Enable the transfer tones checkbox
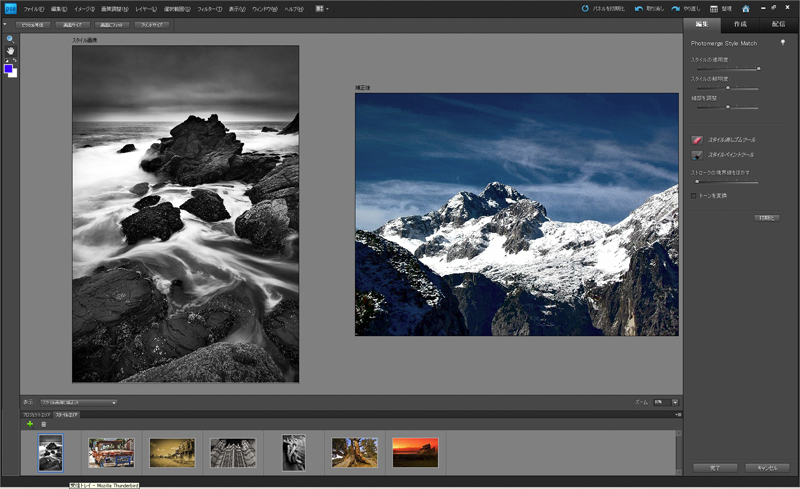This screenshot has width=800, height=489. [694, 195]
